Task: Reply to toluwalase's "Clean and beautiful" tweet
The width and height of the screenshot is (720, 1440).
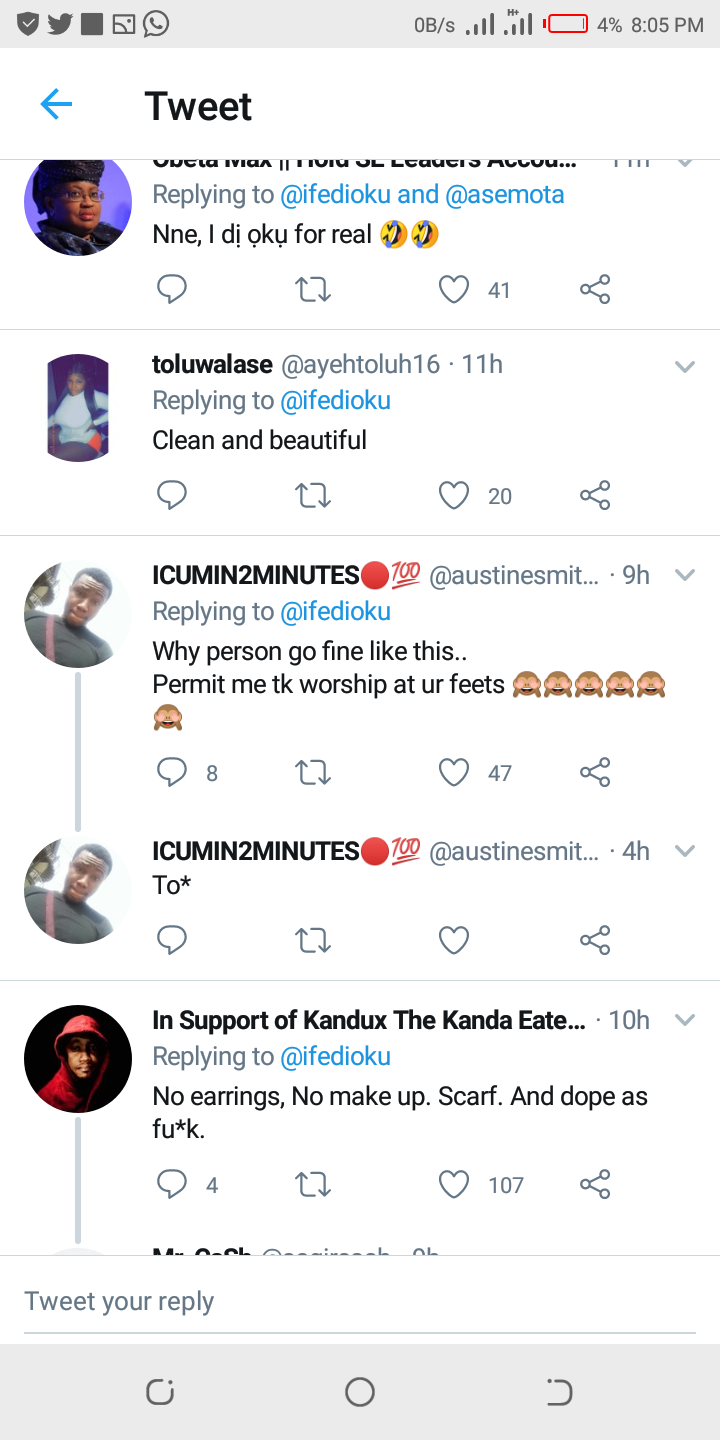Action: (x=172, y=495)
